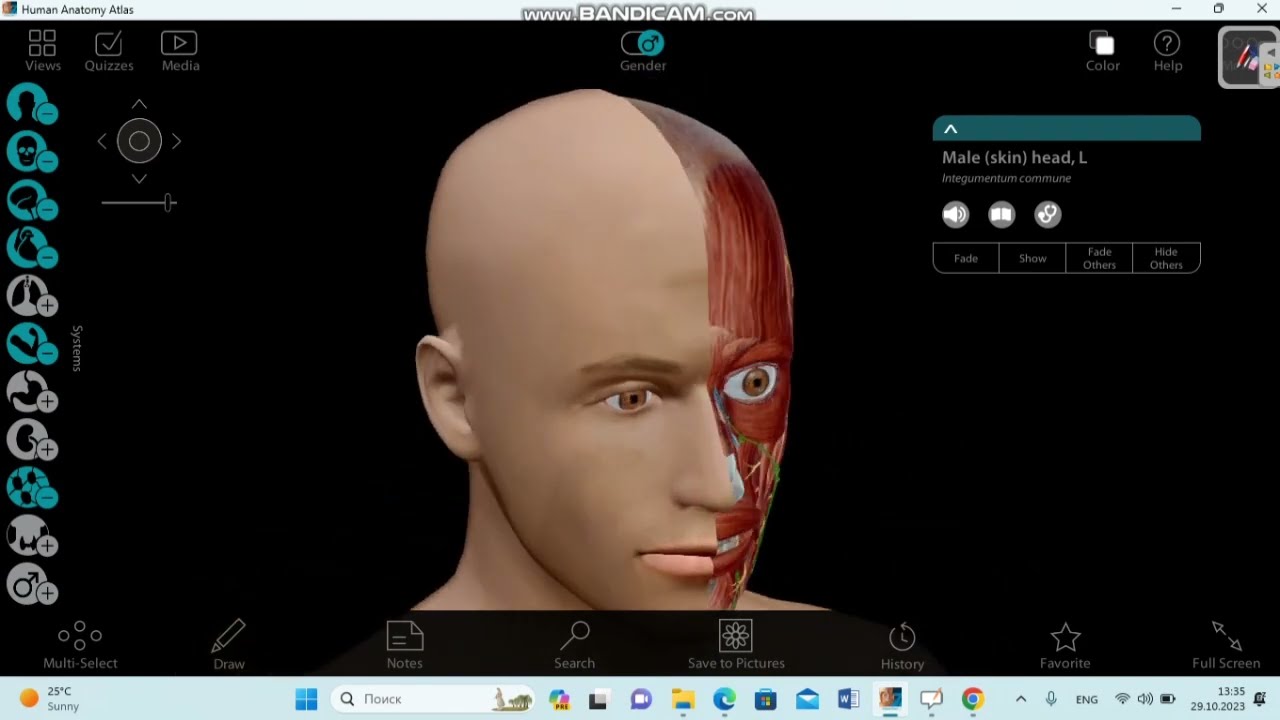Screen dimensions: 1280x720
Task: Toggle the circulatory system heart icon
Action: (32, 248)
